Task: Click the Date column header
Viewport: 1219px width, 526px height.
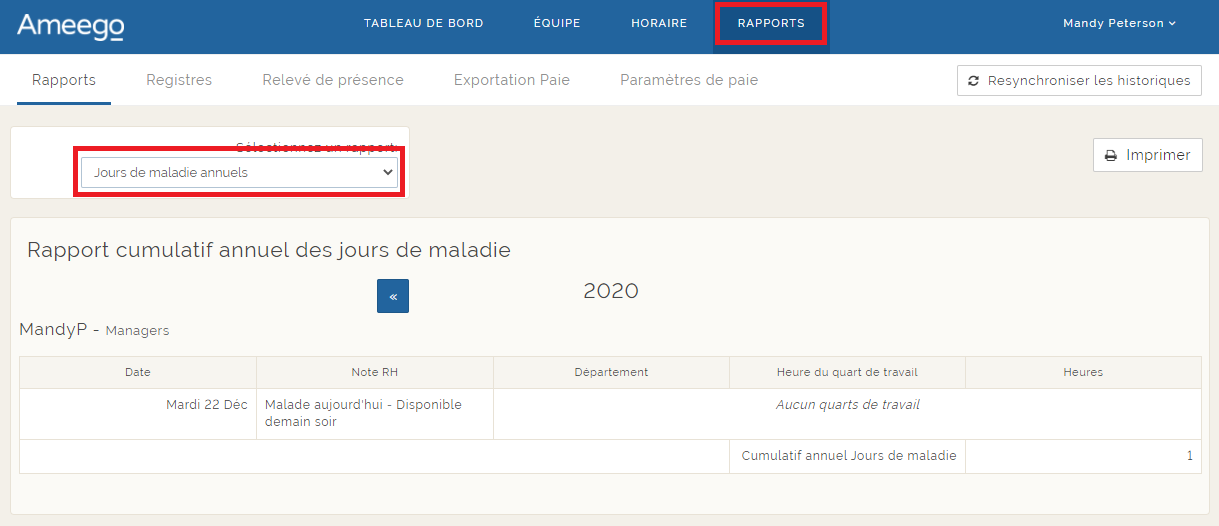Action: coord(138,372)
